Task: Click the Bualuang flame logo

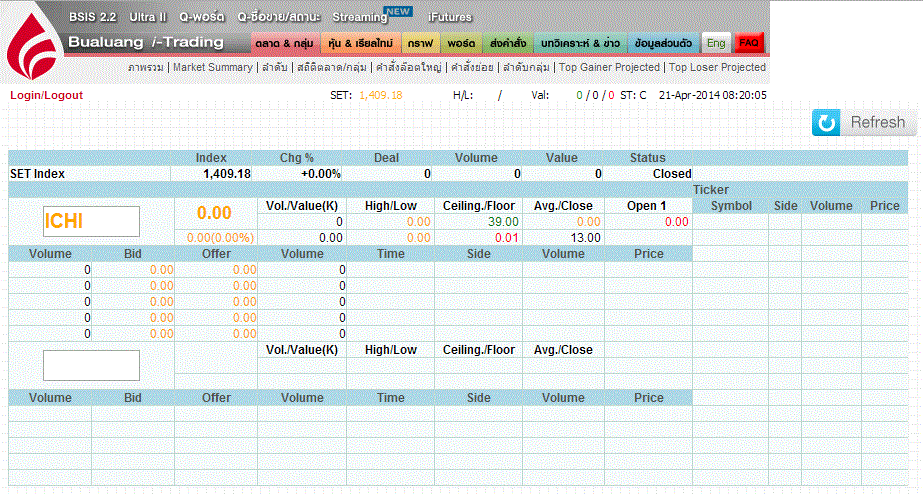Action: coord(32,46)
